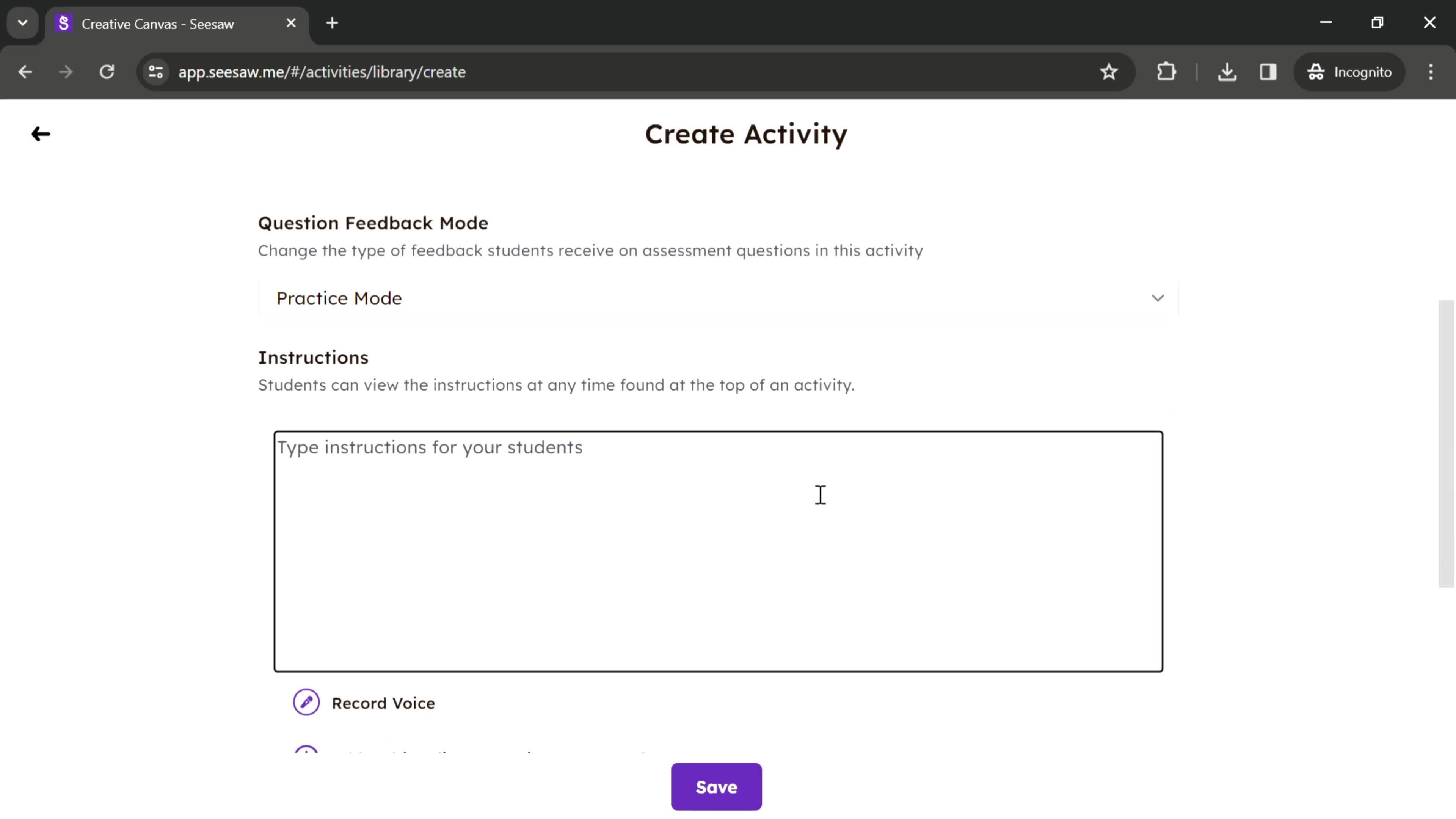This screenshot has height=819, width=1456.
Task: Click the back arrow navigation icon
Action: [40, 133]
